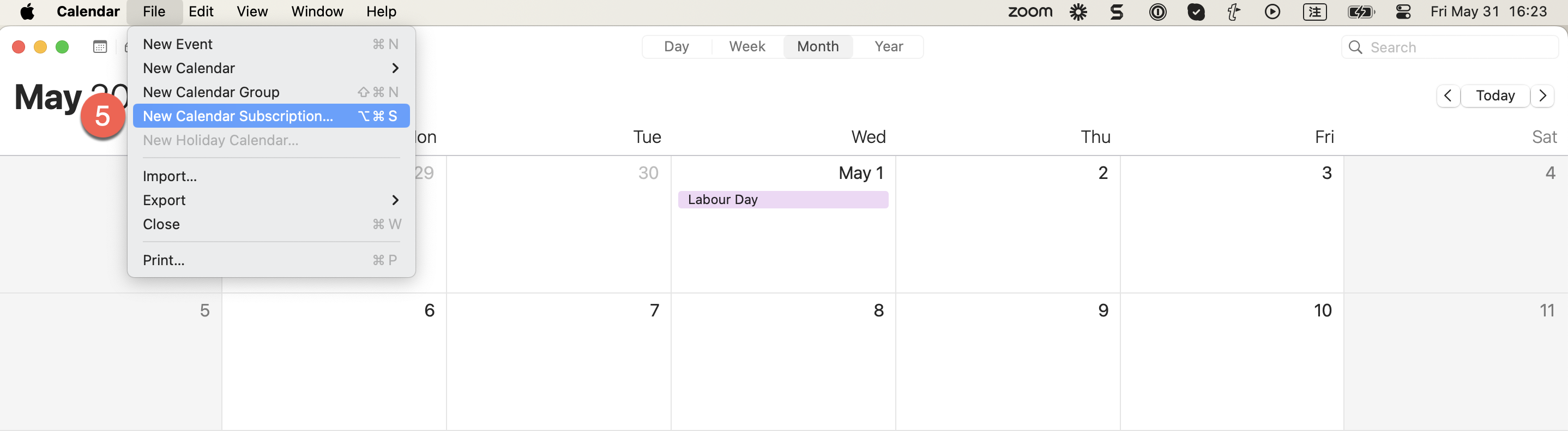Open the Edit menu
Image resolution: width=1568 pixels, height=431 pixels.
pos(201,11)
